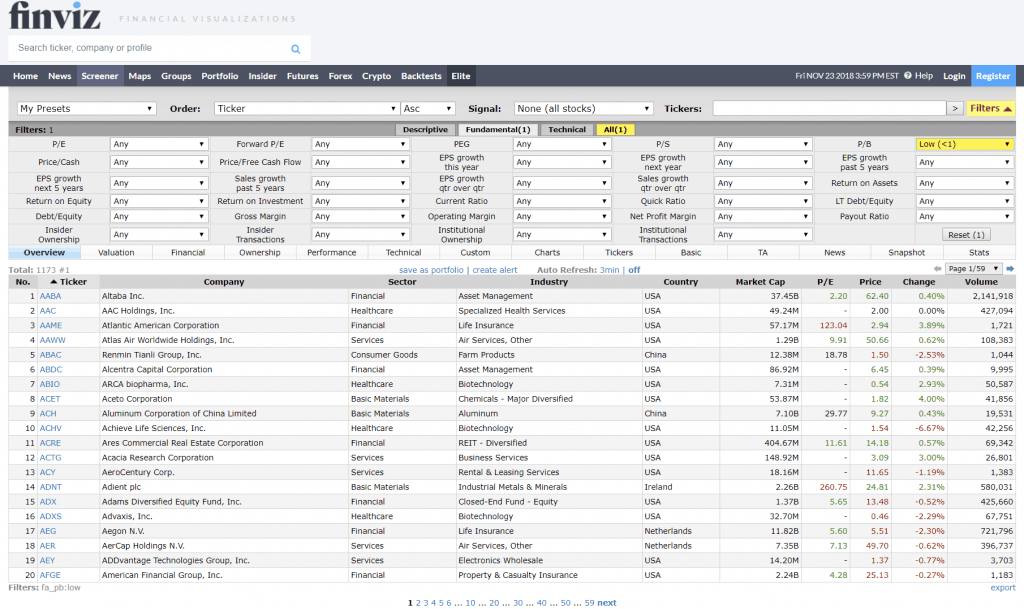This screenshot has width=1024, height=609.
Task: Switch to the Charts view tab
Action: pos(547,253)
